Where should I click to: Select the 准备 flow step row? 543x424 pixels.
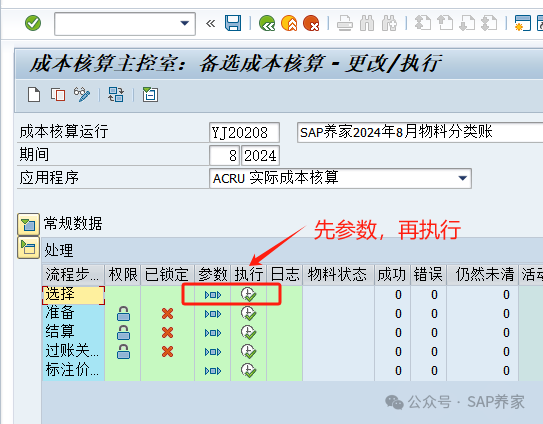(73, 314)
